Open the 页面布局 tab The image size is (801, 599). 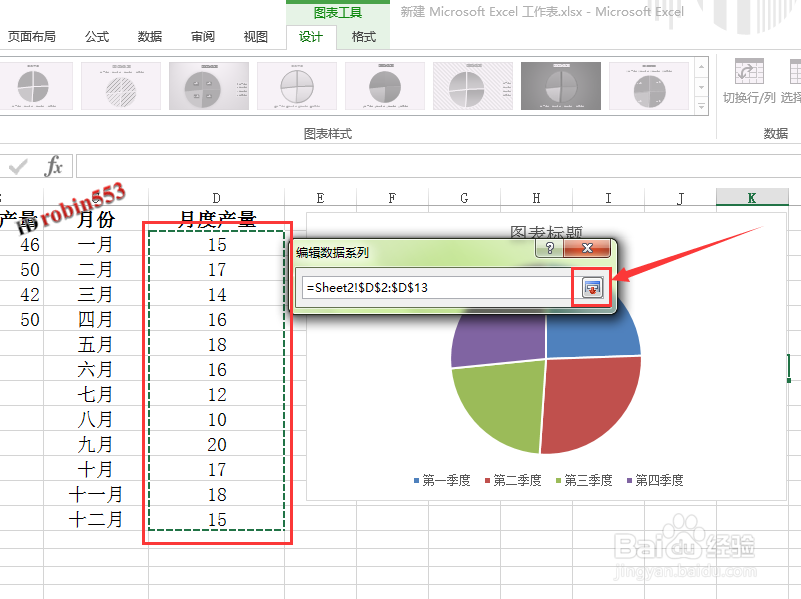coord(32,37)
